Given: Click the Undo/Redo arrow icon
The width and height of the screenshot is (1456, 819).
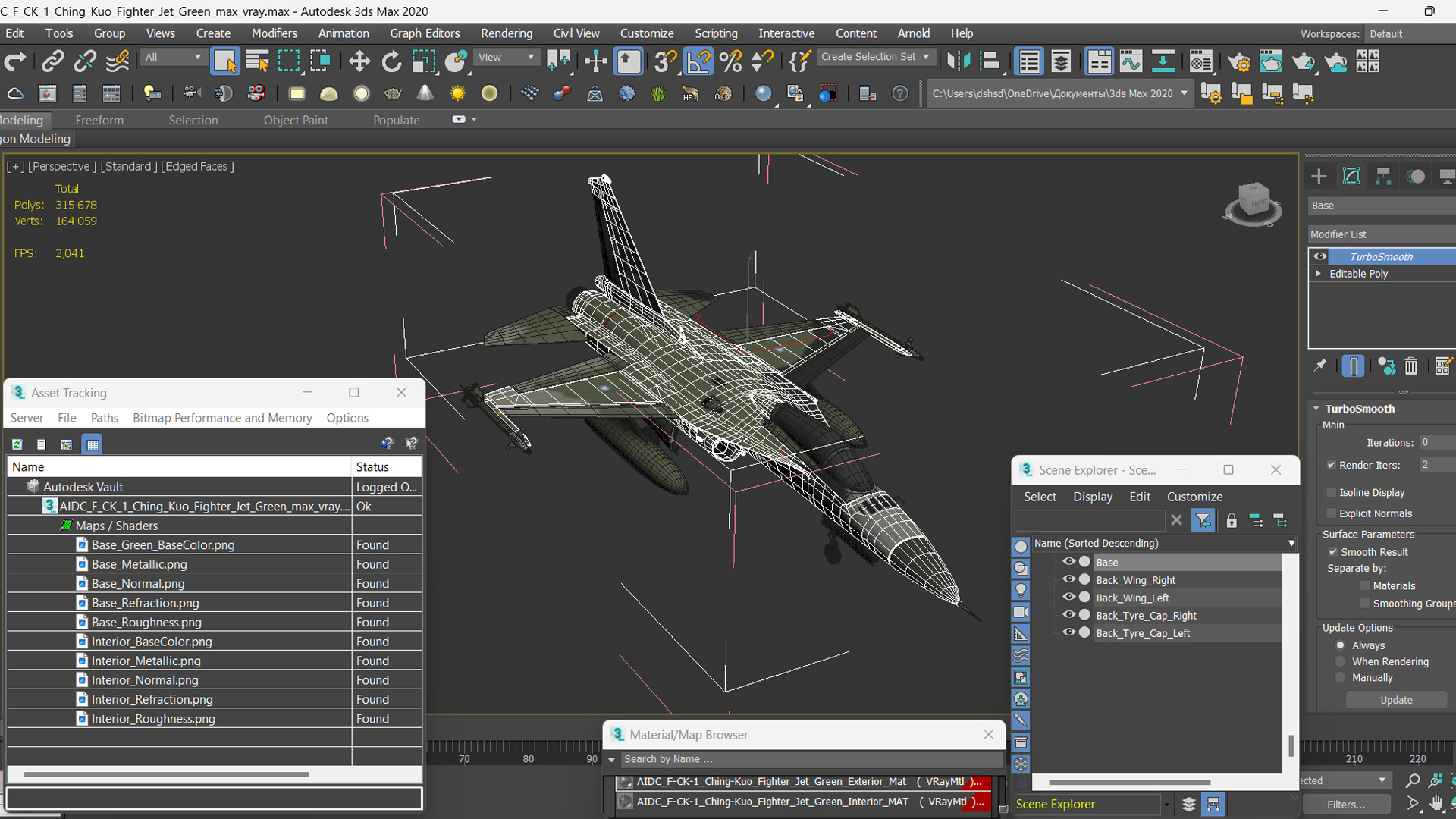Looking at the screenshot, I should [x=15, y=61].
